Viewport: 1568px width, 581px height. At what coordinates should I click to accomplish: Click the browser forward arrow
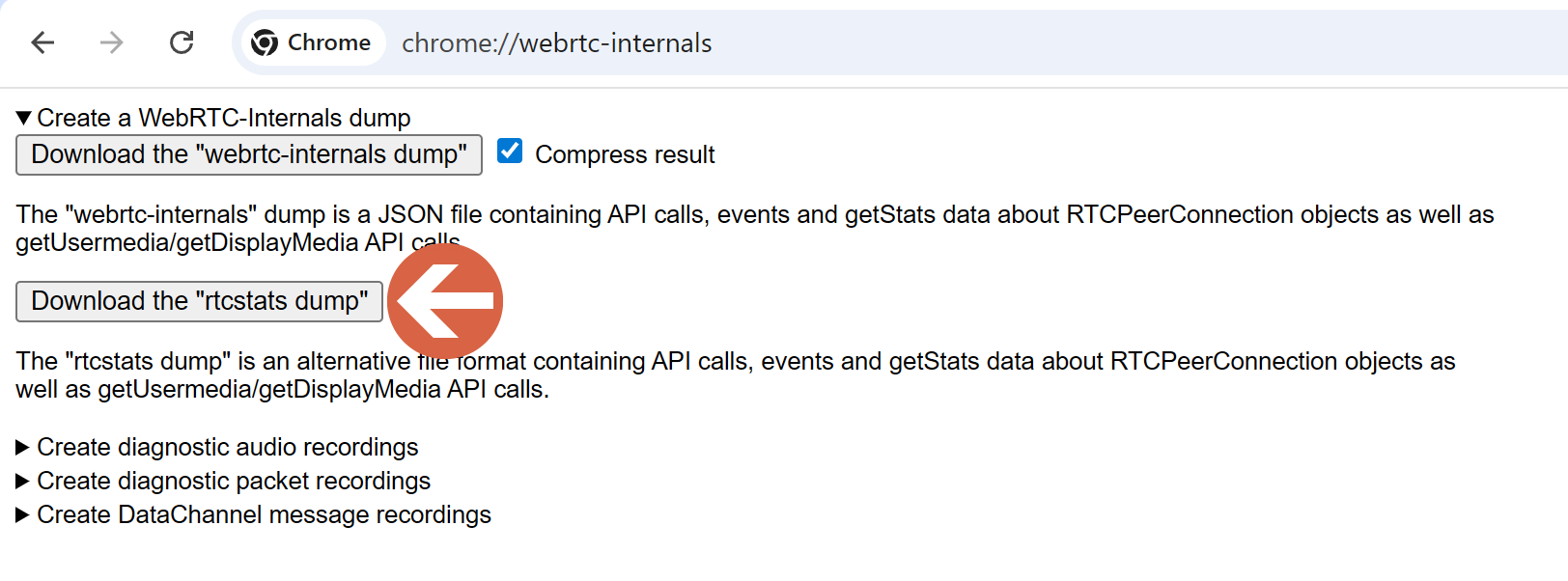coord(111,42)
